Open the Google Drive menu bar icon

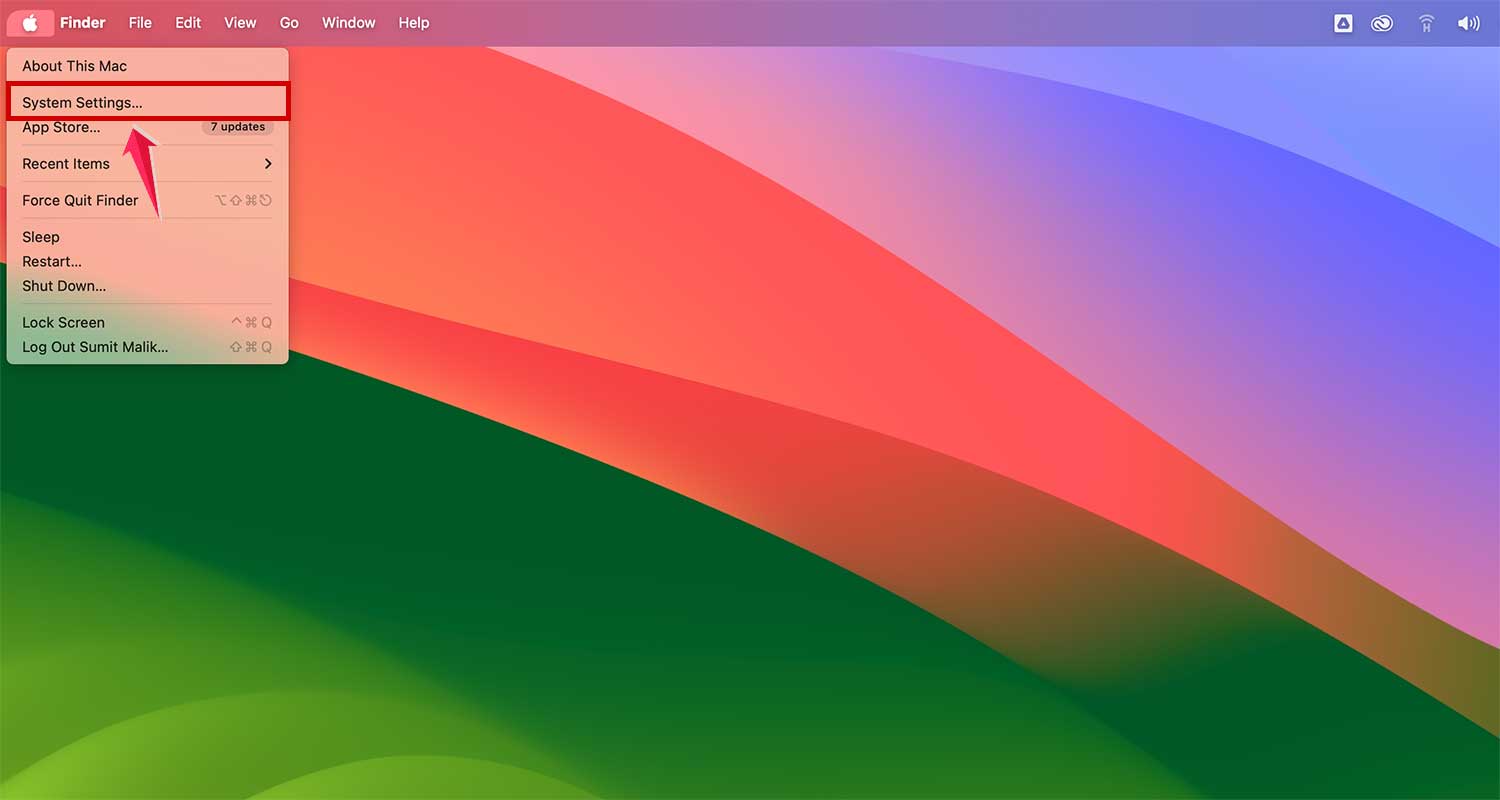click(x=1343, y=23)
